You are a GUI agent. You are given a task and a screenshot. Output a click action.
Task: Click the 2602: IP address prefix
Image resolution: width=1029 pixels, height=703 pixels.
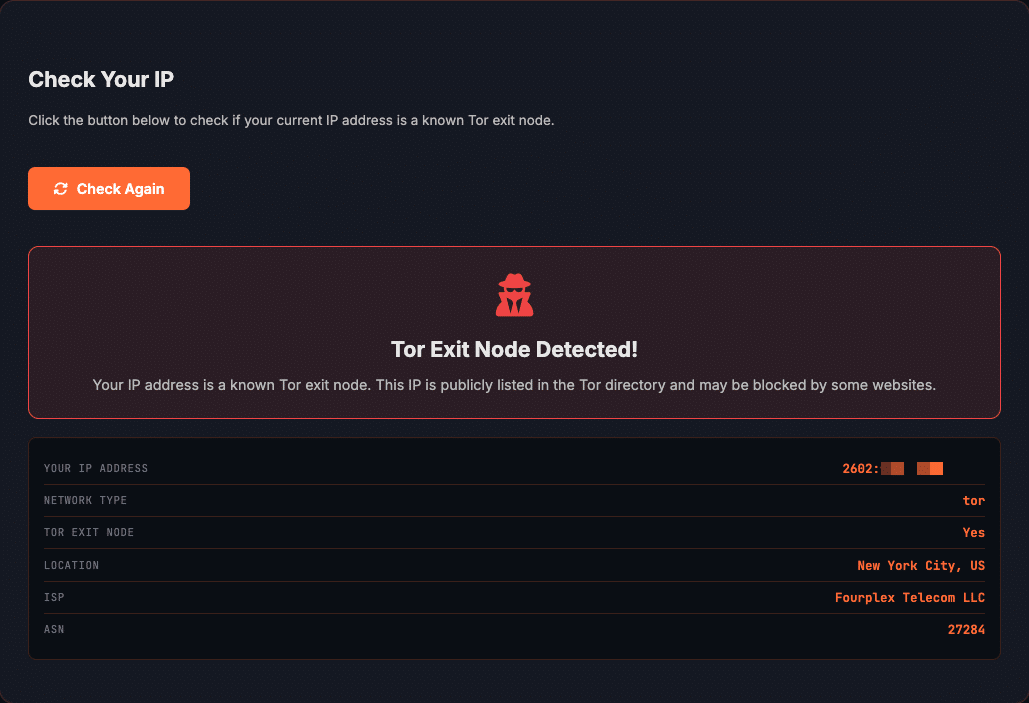coord(859,468)
